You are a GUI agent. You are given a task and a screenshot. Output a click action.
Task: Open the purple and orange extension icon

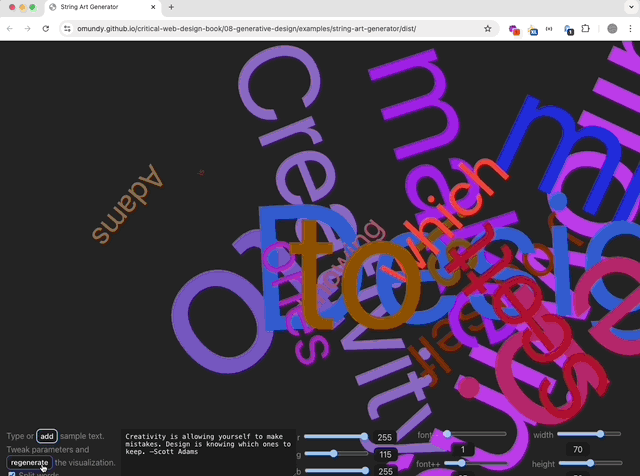[514, 29]
